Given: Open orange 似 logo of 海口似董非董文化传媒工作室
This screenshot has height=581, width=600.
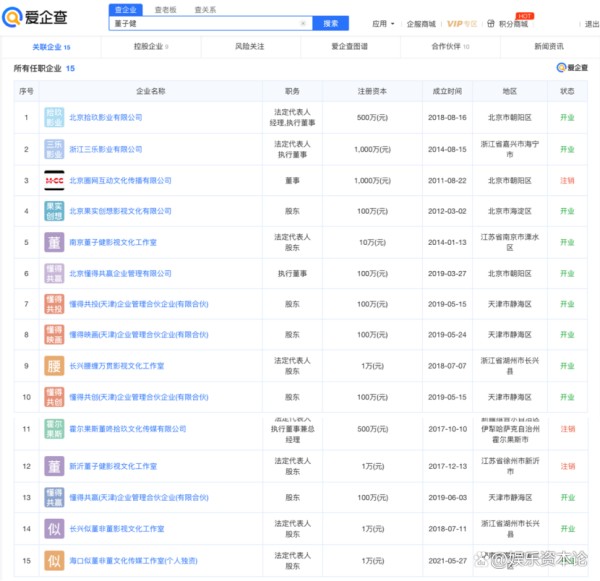Looking at the screenshot, I should [x=54, y=561].
